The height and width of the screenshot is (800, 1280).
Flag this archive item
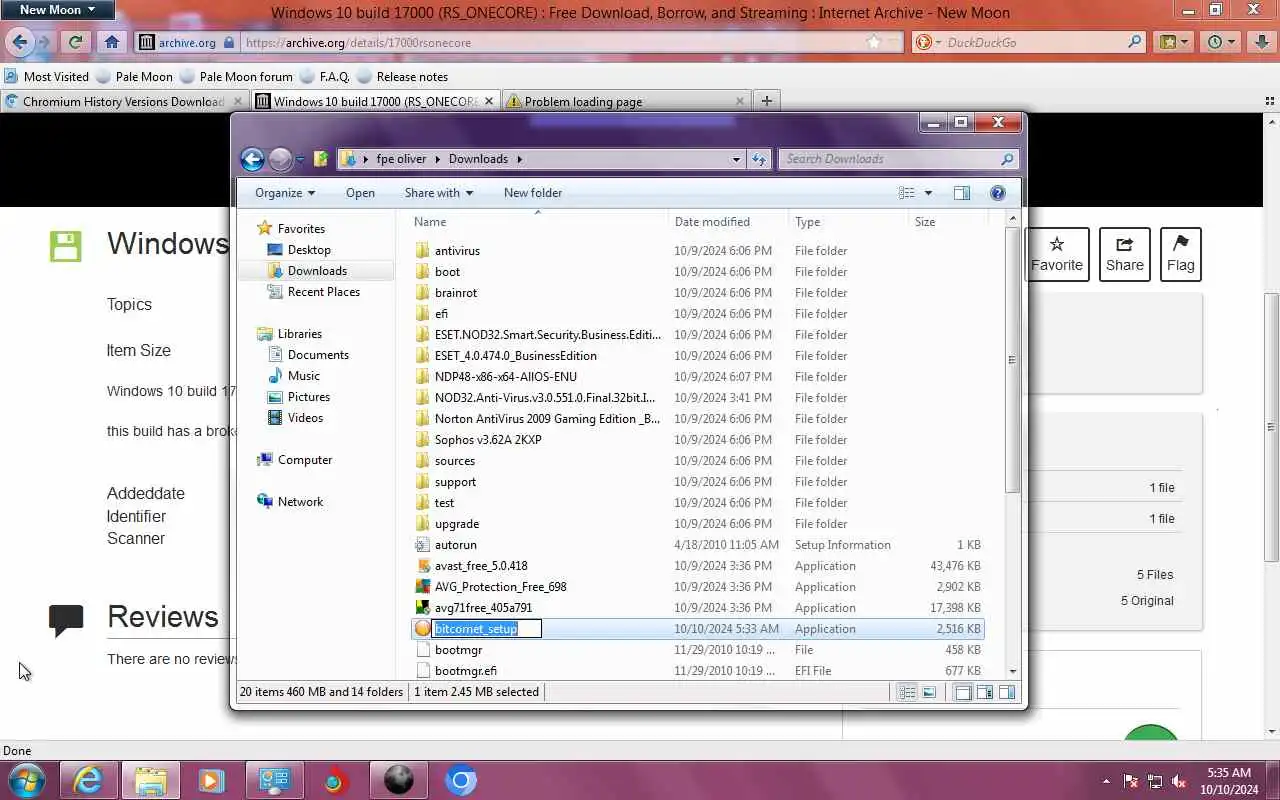click(1180, 254)
